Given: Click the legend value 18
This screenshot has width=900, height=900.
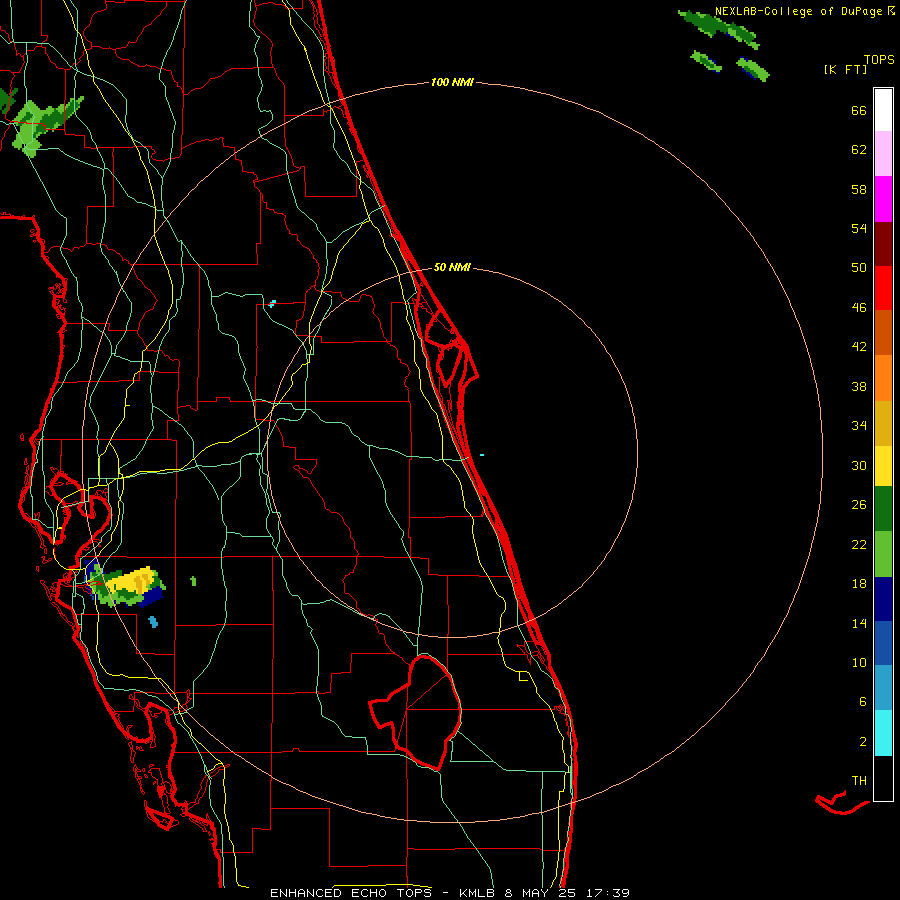Looking at the screenshot, I should [x=859, y=584].
